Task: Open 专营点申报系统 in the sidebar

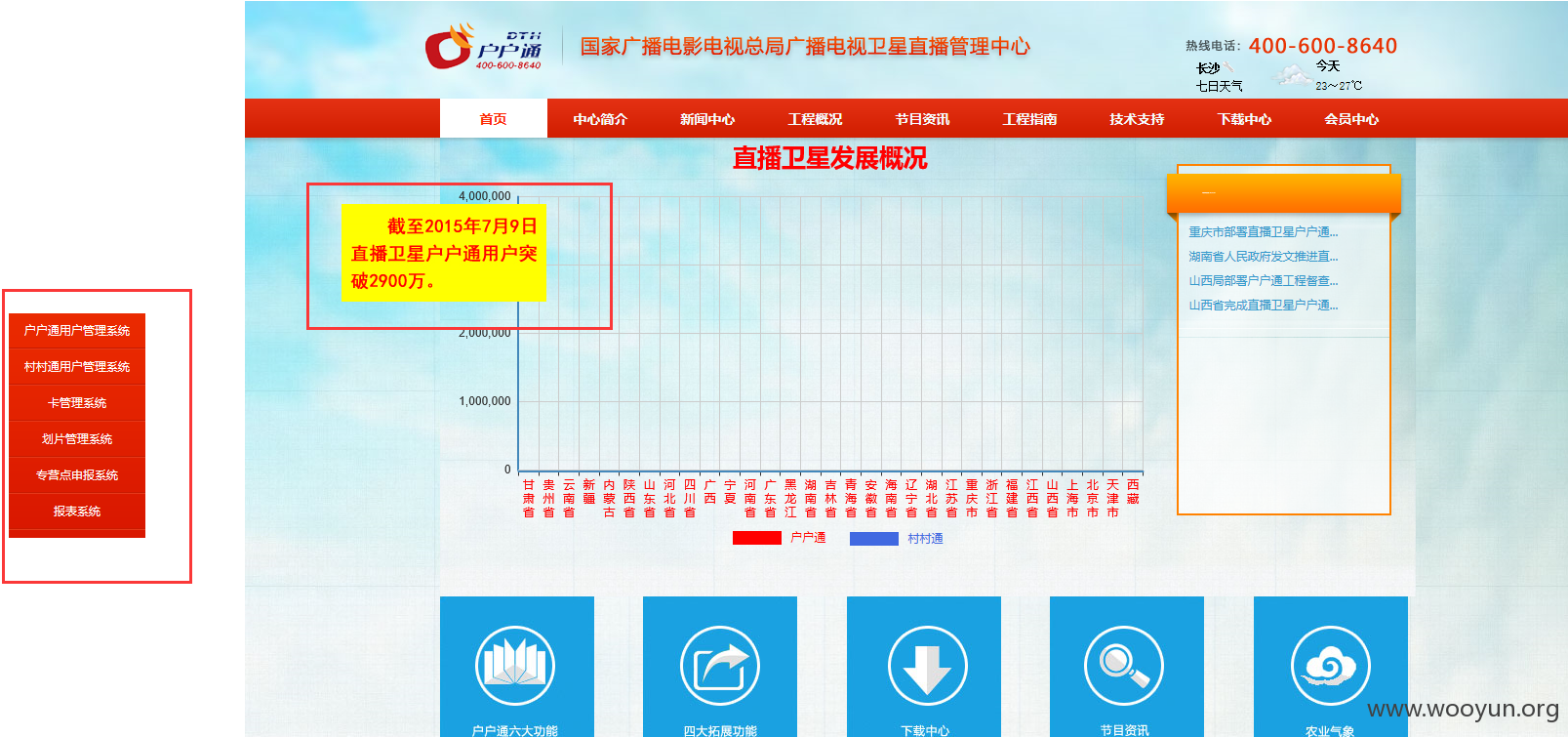Action: (x=77, y=475)
